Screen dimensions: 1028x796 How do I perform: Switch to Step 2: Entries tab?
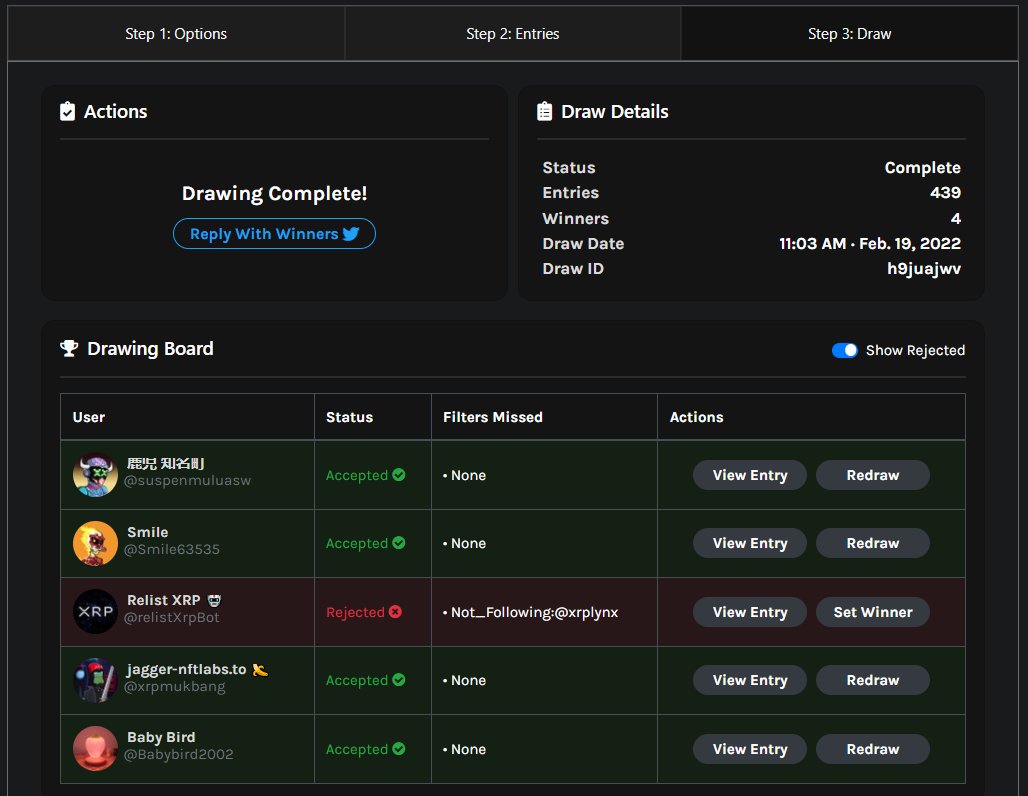point(513,33)
